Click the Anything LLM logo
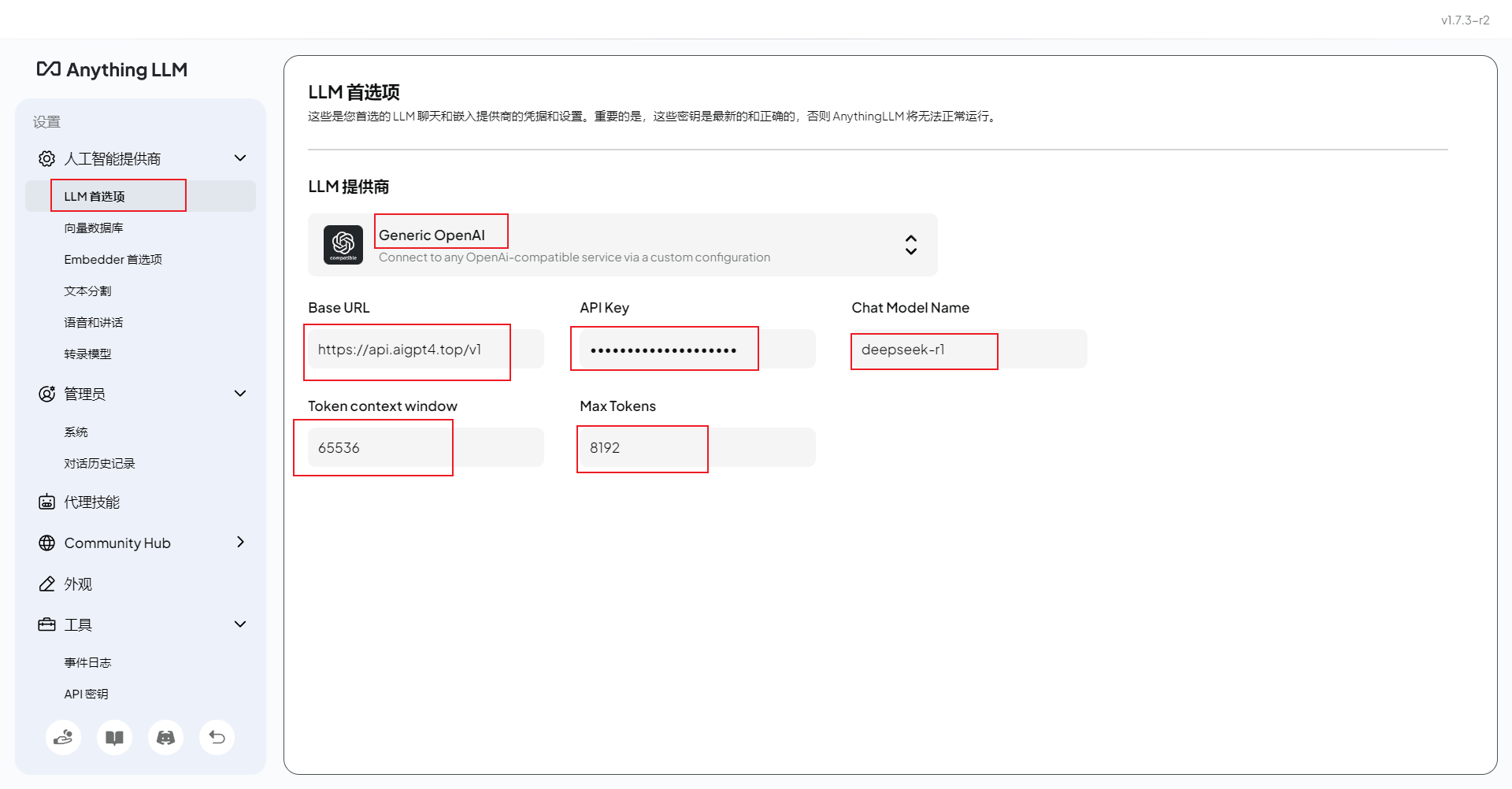 (112, 69)
